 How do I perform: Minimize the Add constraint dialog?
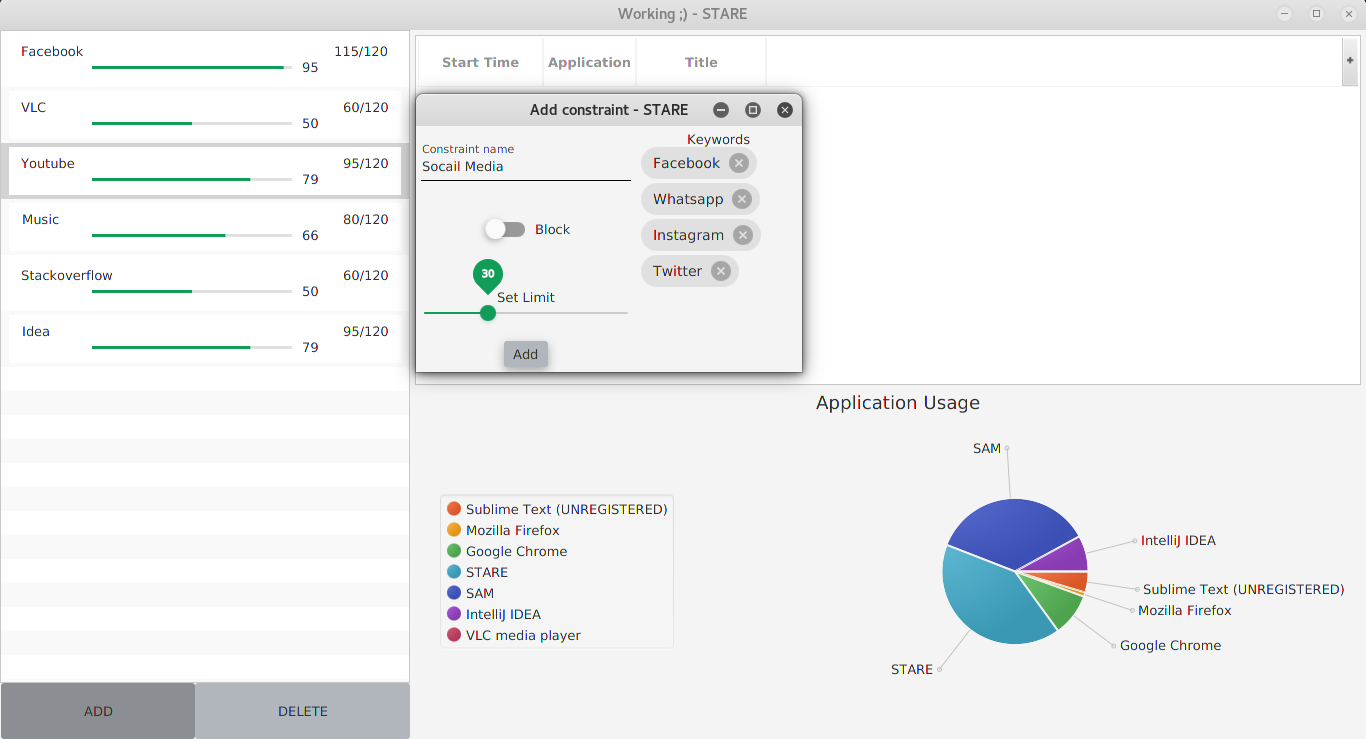pos(721,110)
